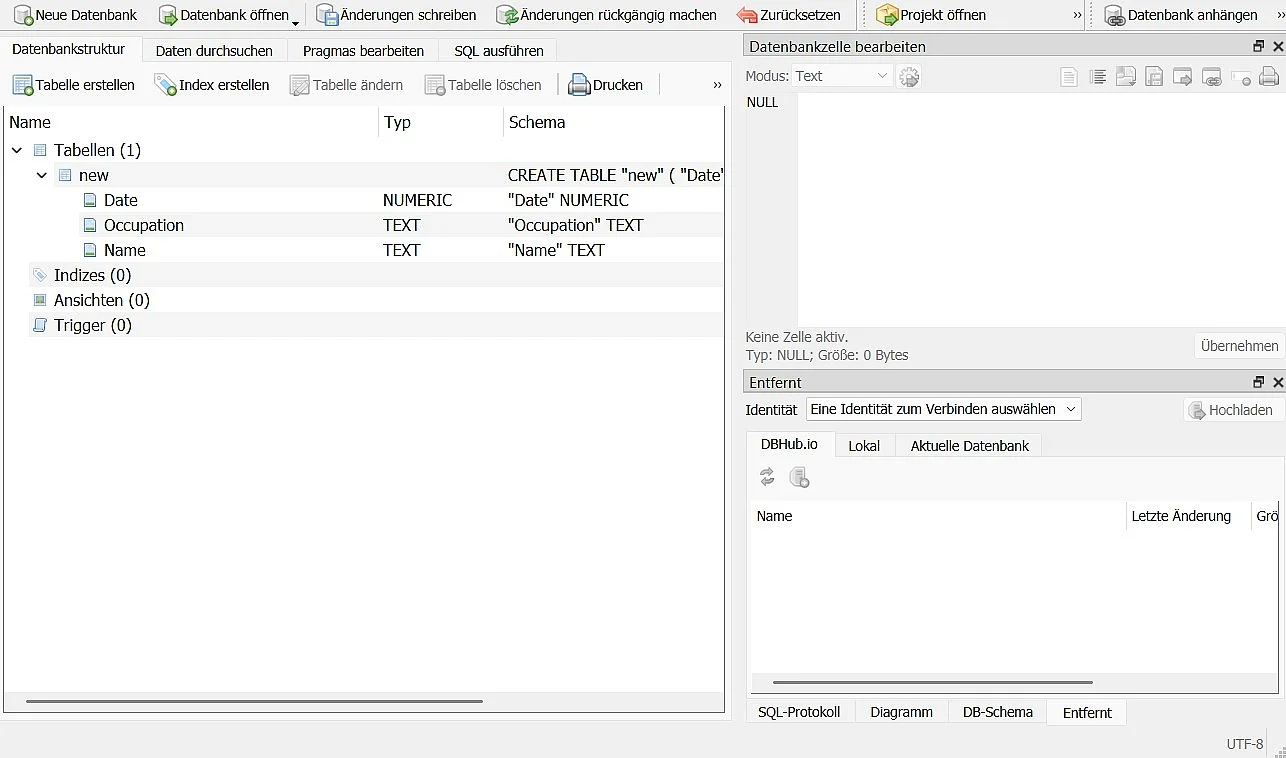
Task: Open the Modus dropdown set to Text
Action: (842, 76)
